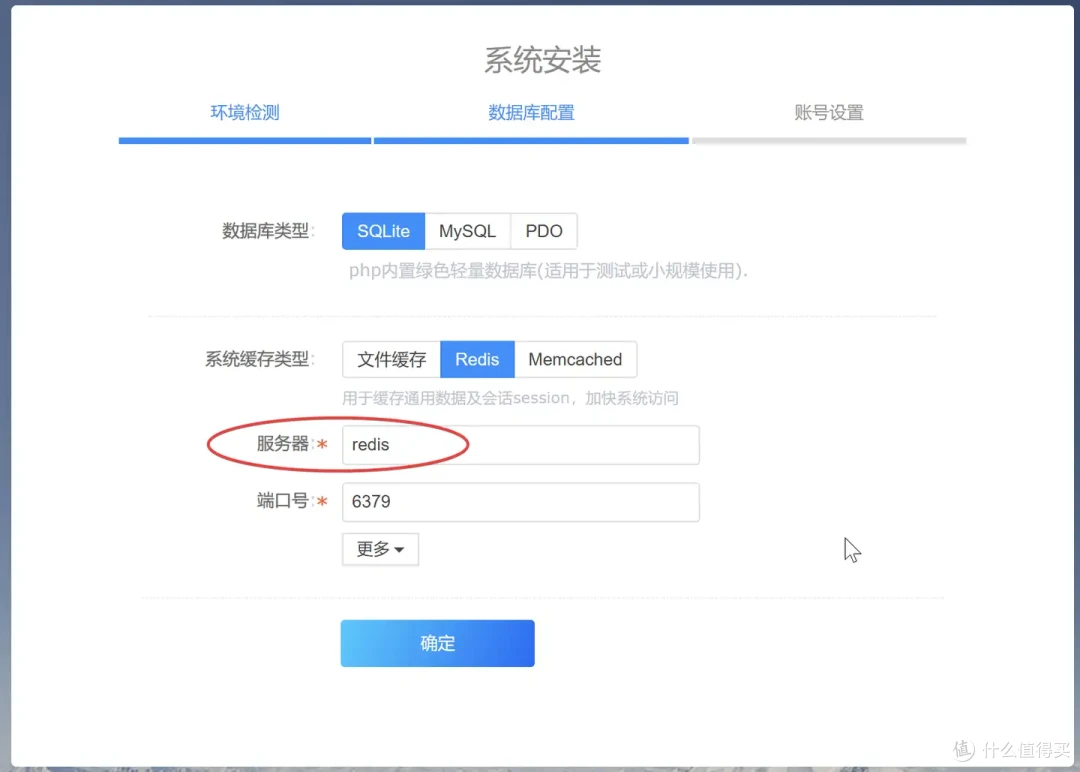This screenshot has width=1080, height=772.
Task: Click the 端口号 field label
Action: click(282, 501)
